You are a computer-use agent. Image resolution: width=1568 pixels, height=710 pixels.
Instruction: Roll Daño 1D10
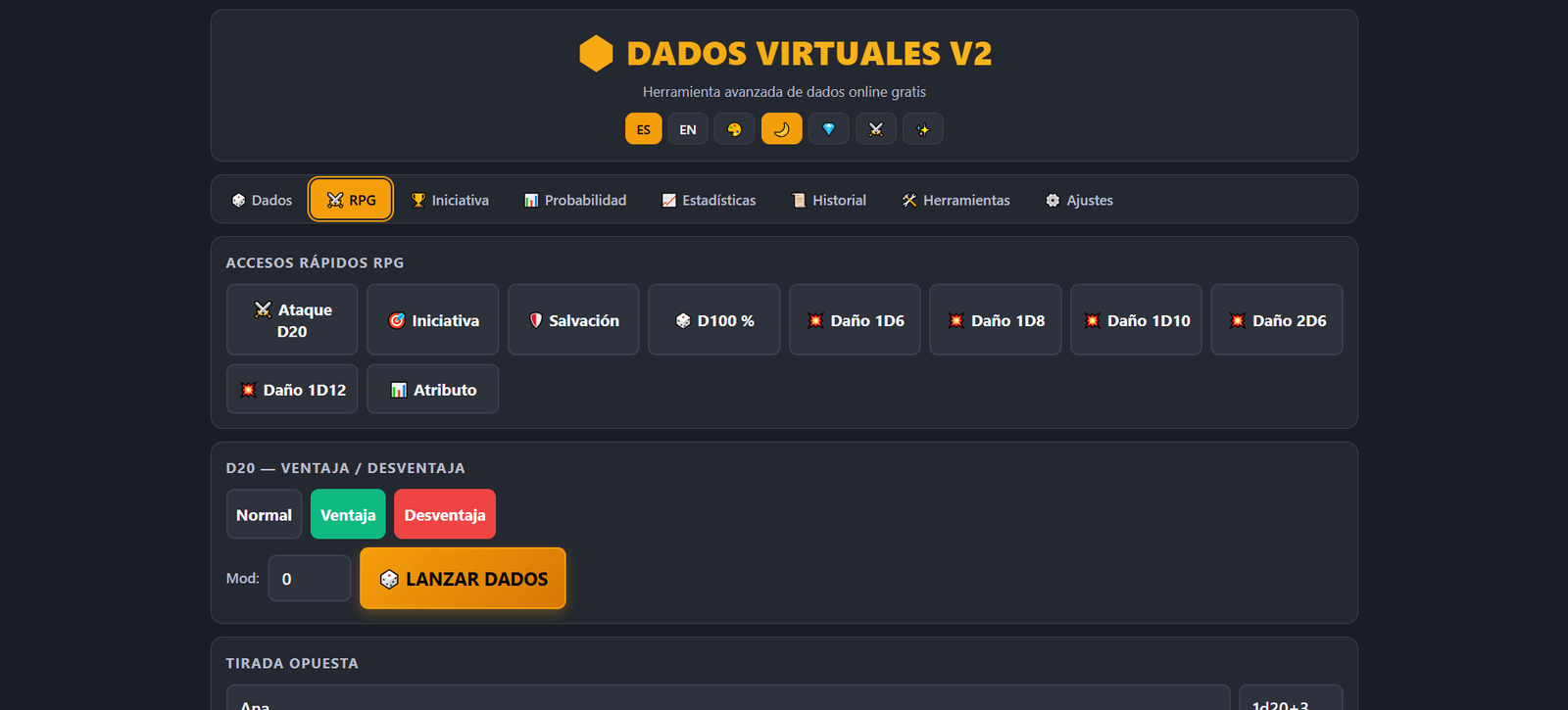click(x=1136, y=320)
